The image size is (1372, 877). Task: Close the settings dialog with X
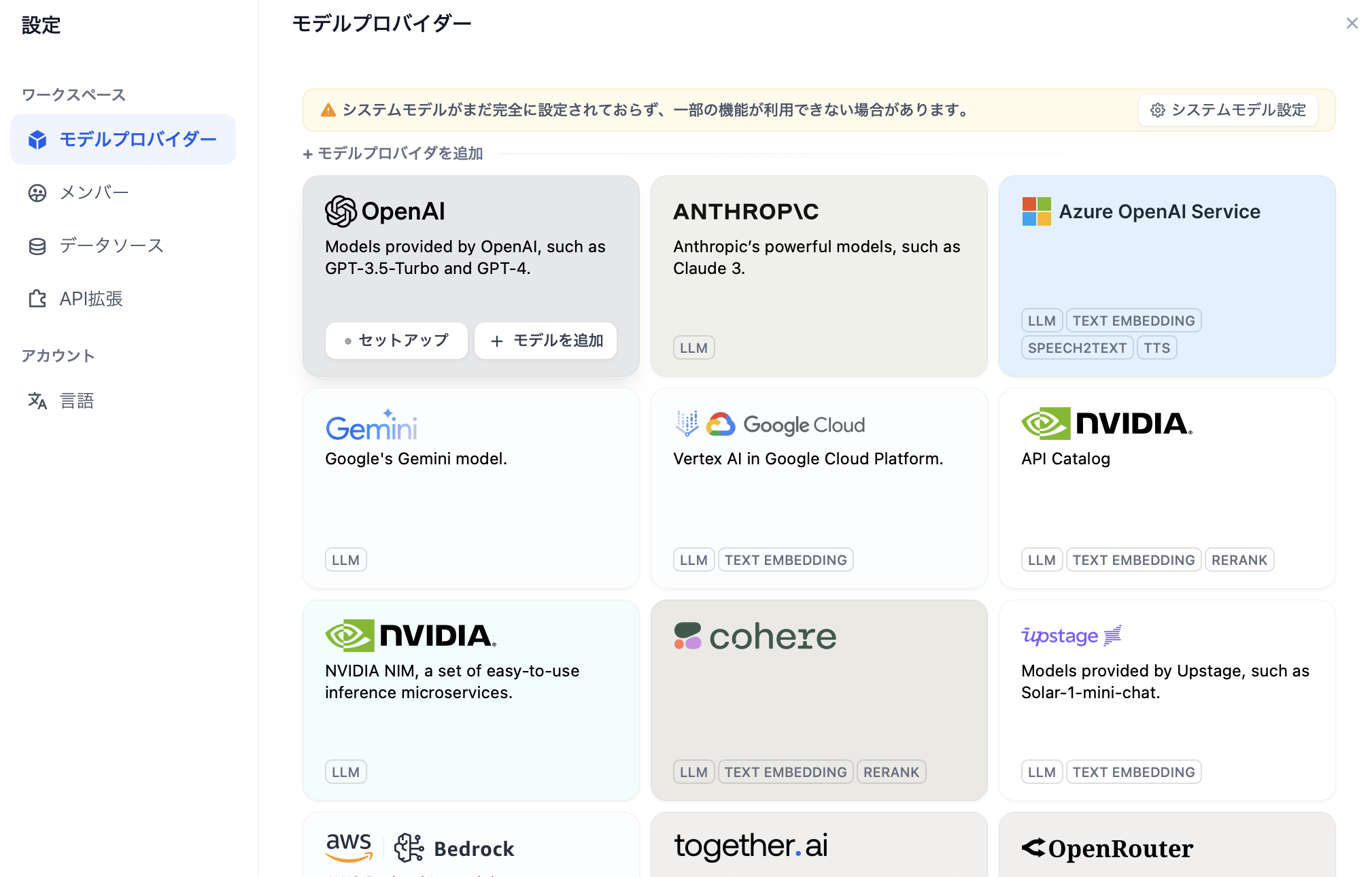pyautogui.click(x=1352, y=24)
